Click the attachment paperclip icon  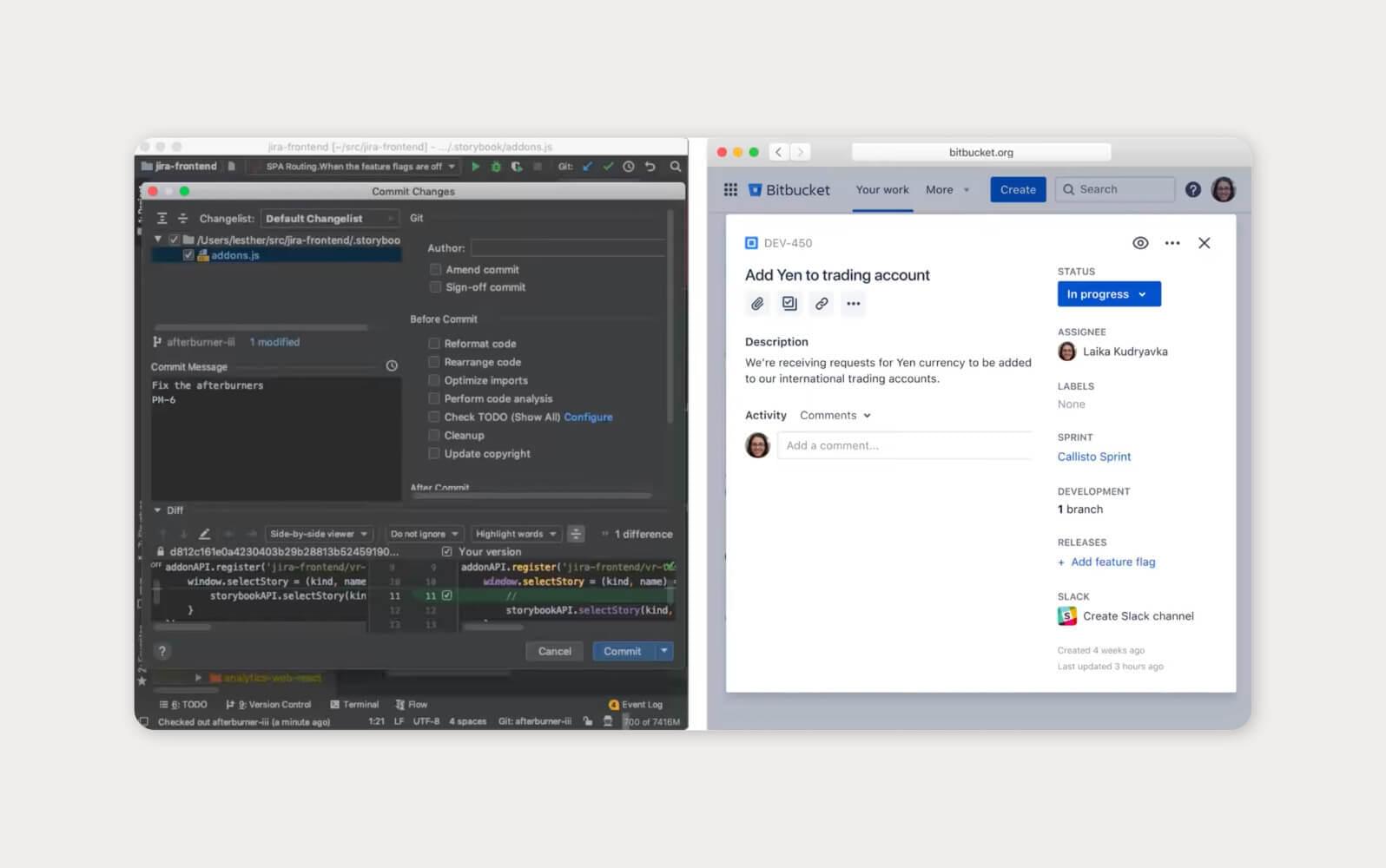[x=757, y=304]
